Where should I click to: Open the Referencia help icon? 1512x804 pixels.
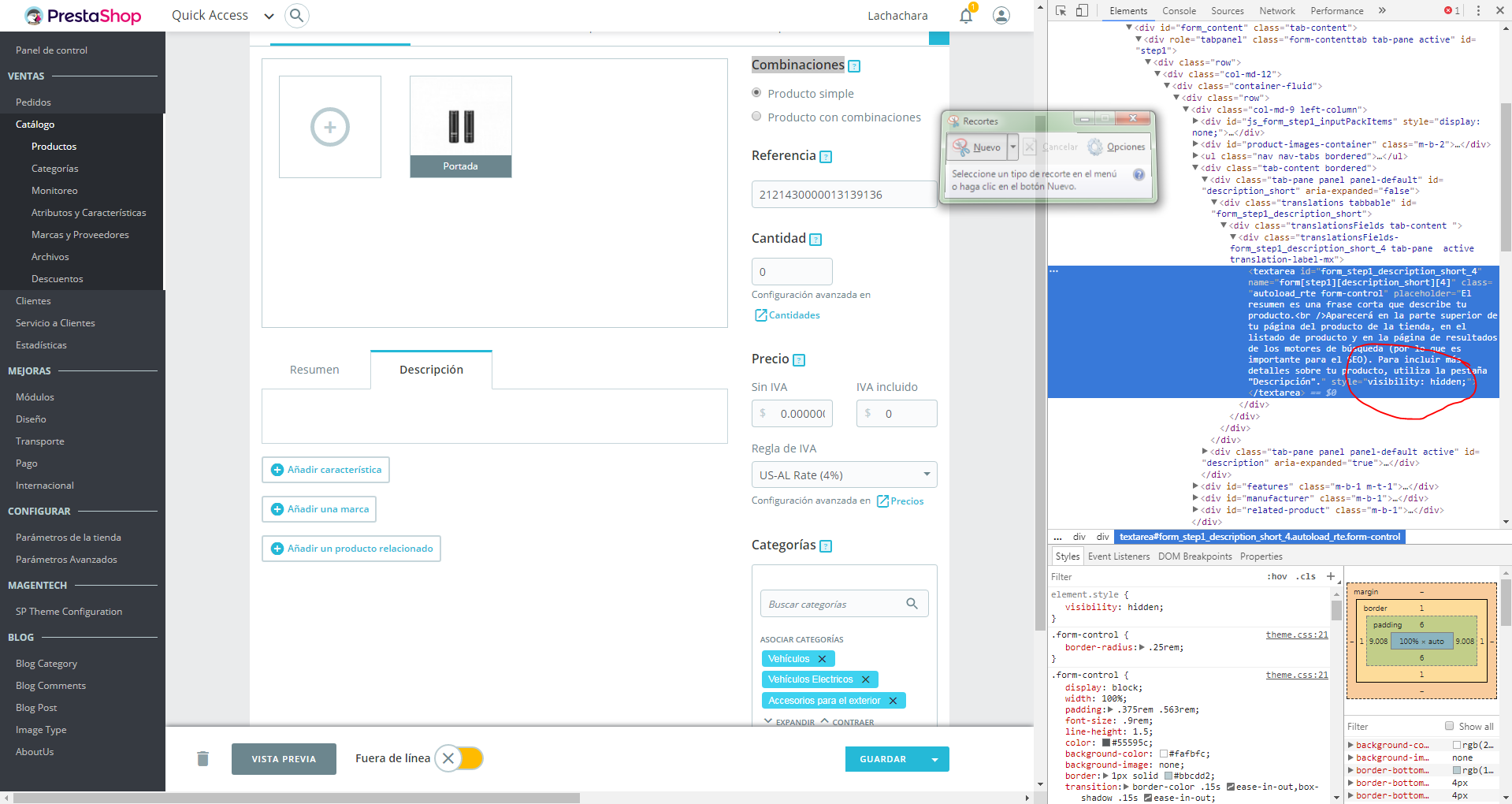pyautogui.click(x=826, y=157)
